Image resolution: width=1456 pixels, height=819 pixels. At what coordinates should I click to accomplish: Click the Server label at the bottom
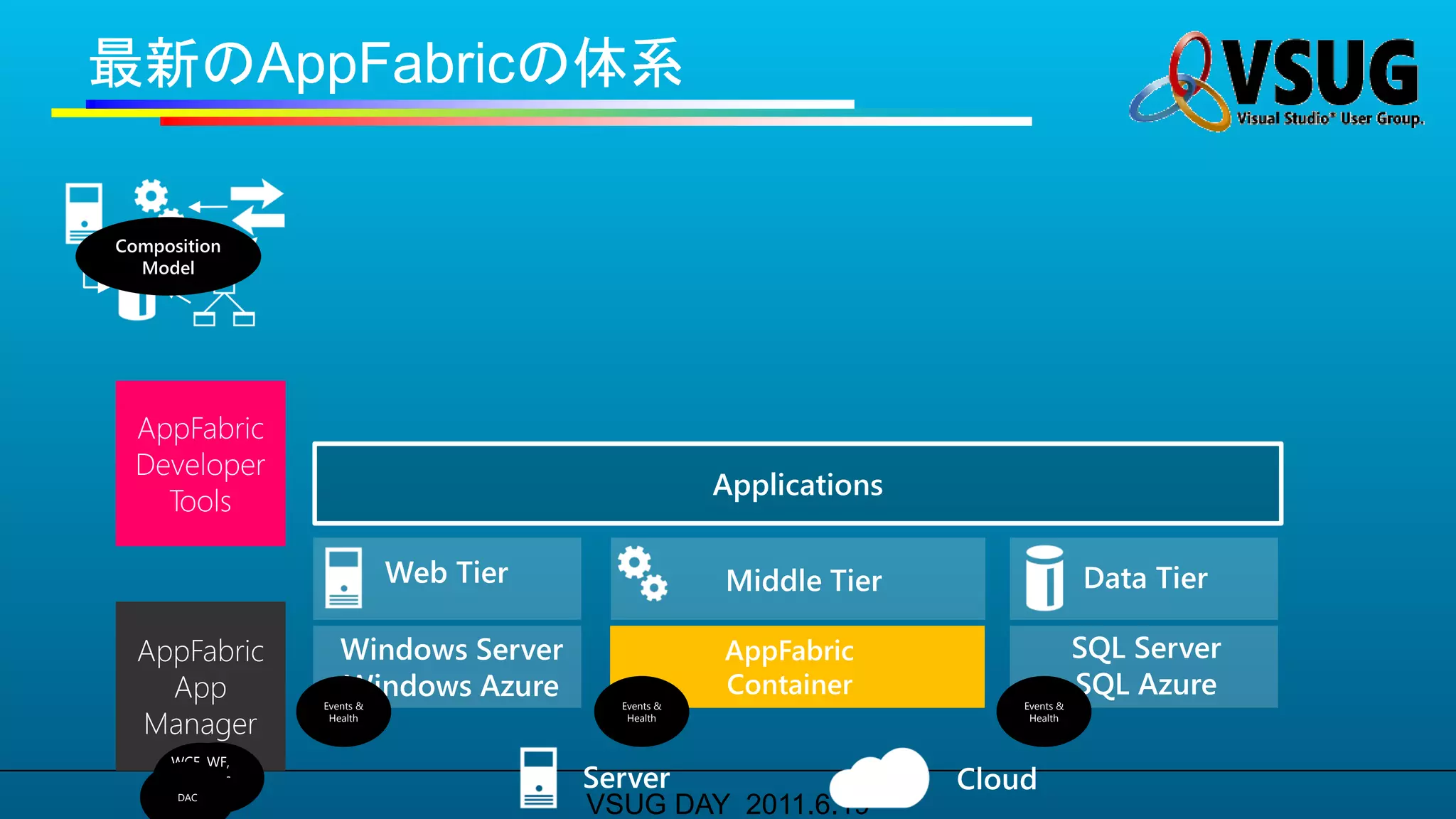tap(626, 778)
